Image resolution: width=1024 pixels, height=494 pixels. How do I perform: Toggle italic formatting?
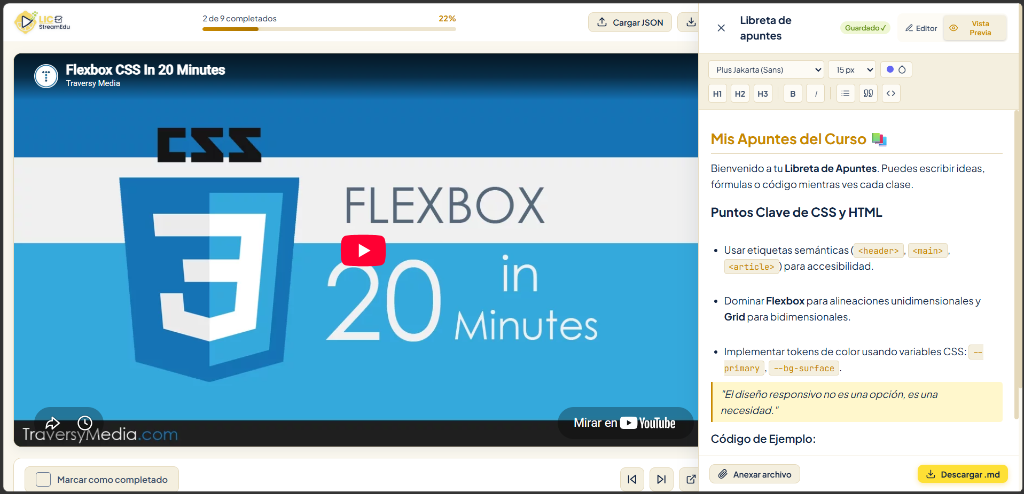tap(816, 94)
